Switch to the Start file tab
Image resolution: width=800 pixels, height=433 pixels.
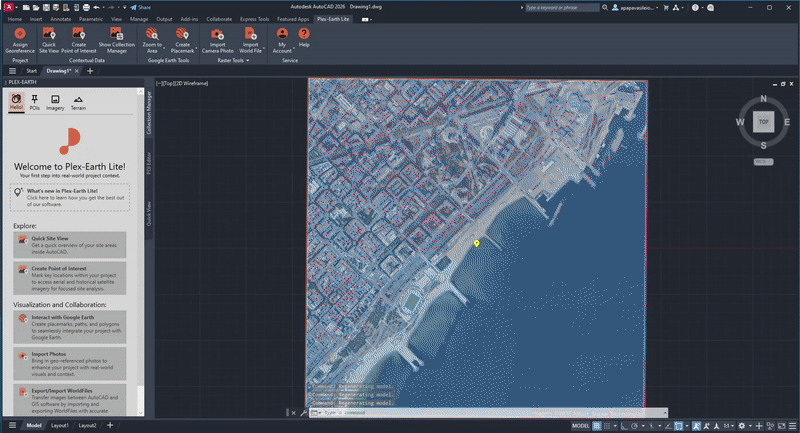32,71
